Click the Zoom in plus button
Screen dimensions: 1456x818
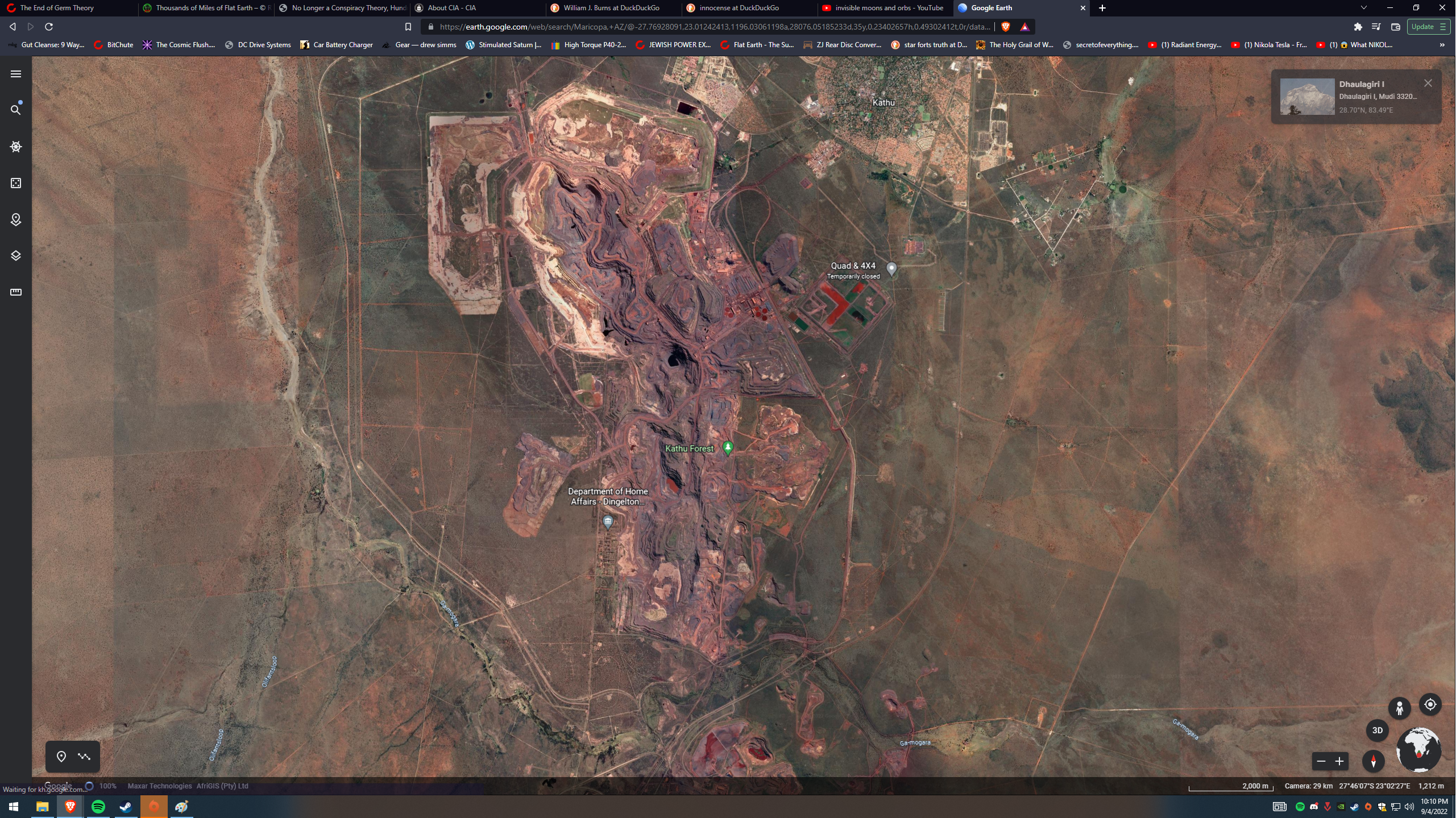coord(1339,761)
